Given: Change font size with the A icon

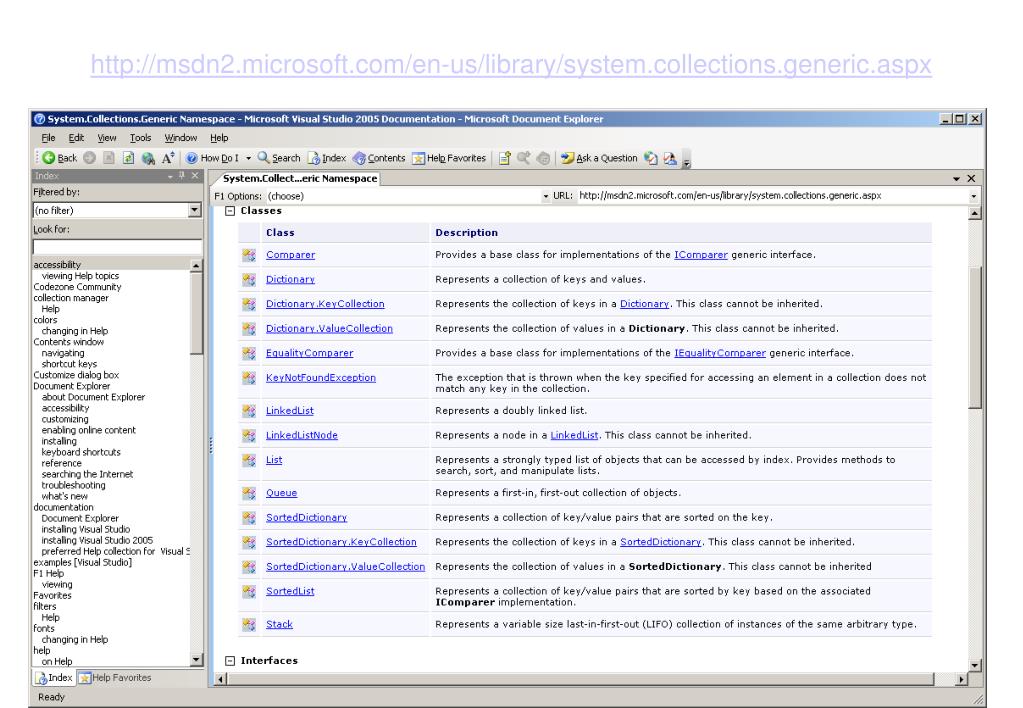Looking at the screenshot, I should click(x=168, y=158).
